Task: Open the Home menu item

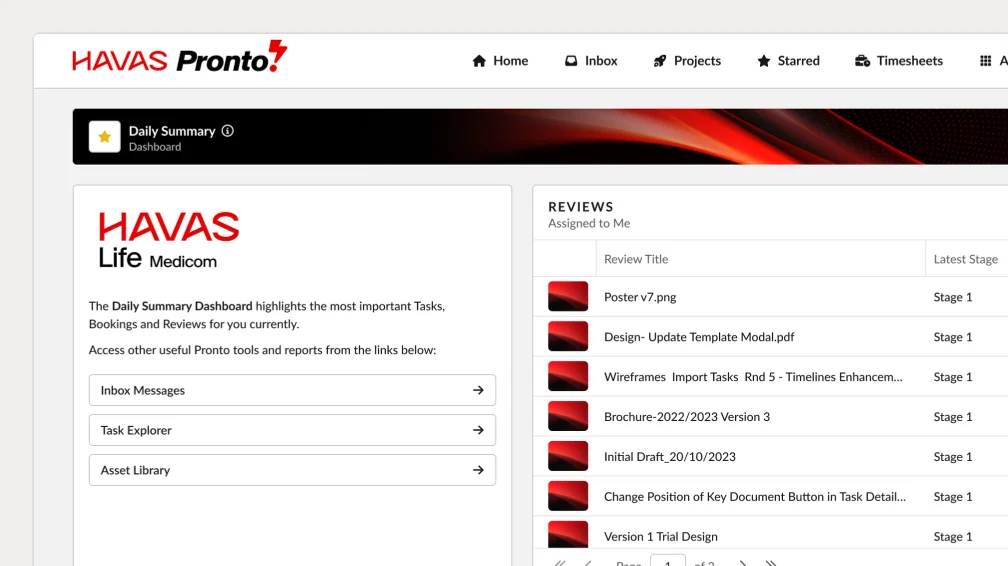Action: (x=500, y=61)
